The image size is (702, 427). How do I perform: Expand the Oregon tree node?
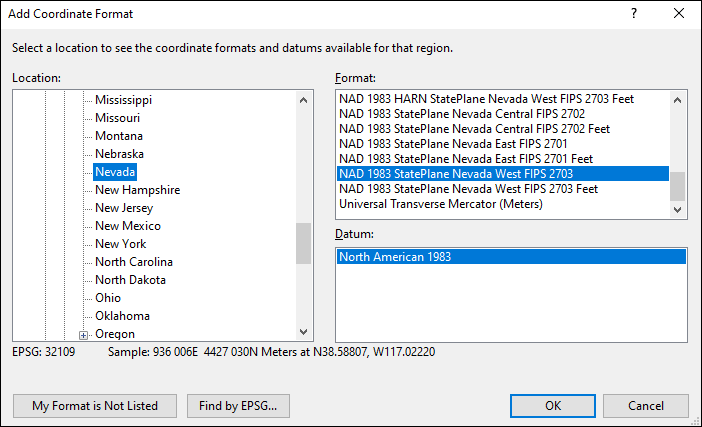coord(83,335)
